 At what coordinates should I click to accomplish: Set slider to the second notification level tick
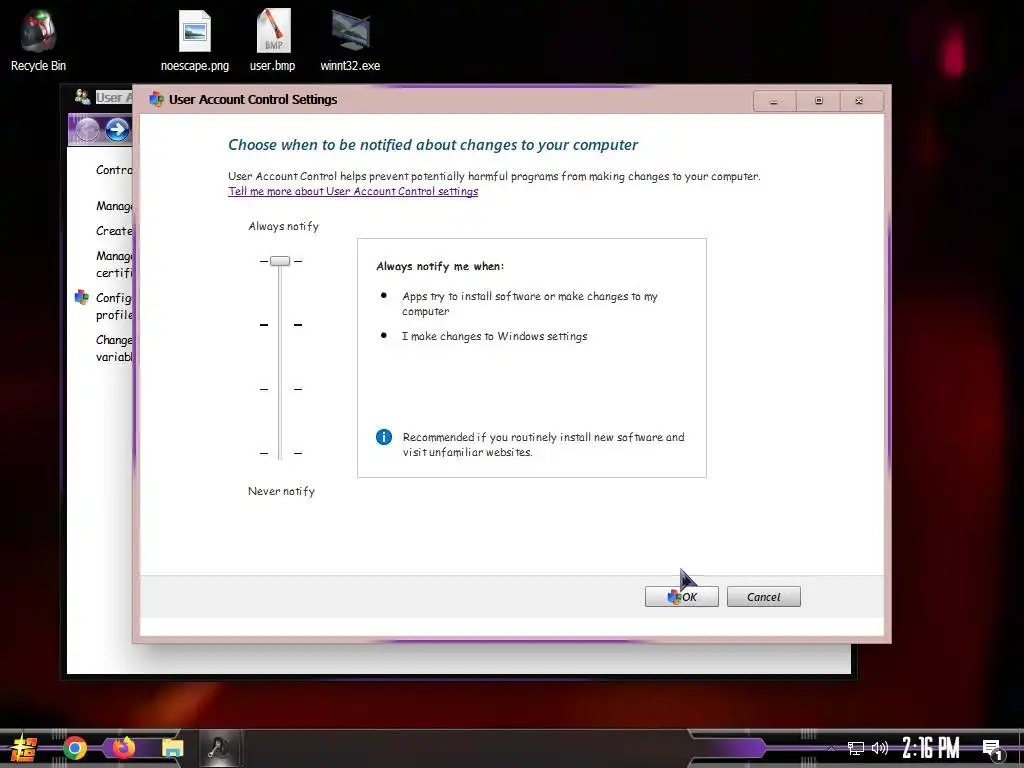click(280, 325)
